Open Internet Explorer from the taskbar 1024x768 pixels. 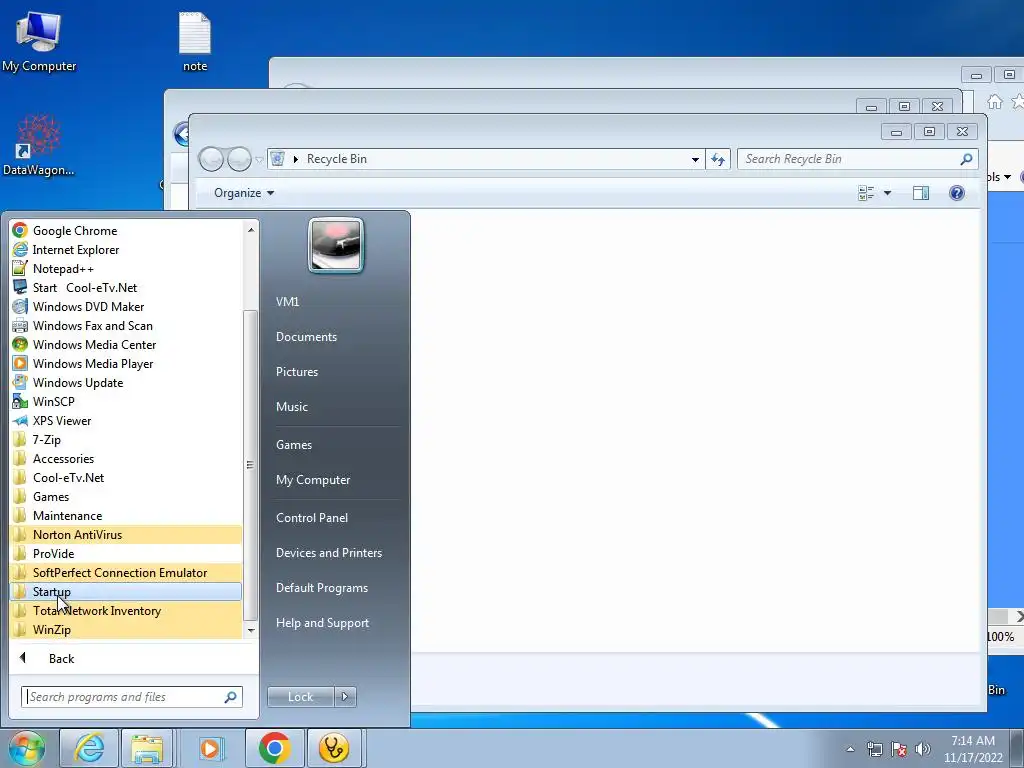[89, 748]
